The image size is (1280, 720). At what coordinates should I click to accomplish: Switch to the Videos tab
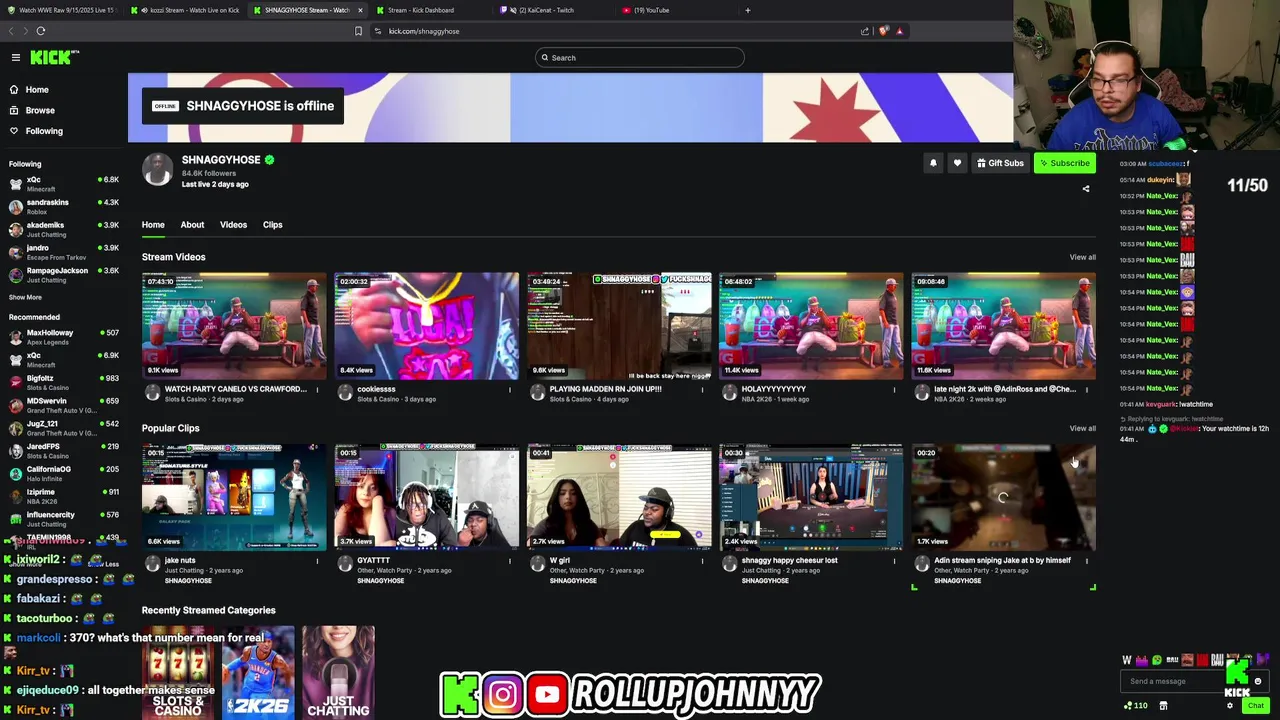[233, 225]
